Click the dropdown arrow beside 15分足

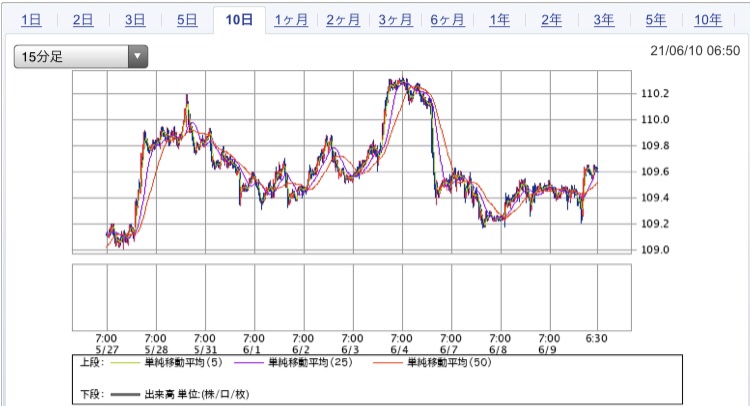pos(138,56)
